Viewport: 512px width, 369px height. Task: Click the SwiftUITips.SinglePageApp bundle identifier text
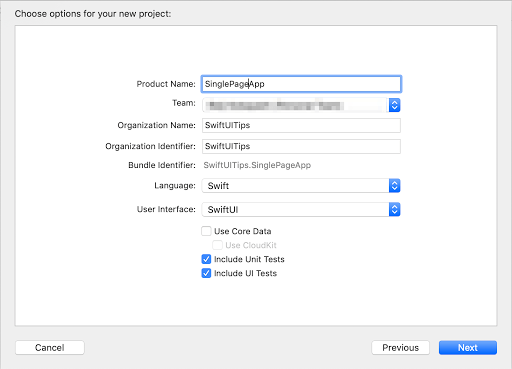pos(257,165)
